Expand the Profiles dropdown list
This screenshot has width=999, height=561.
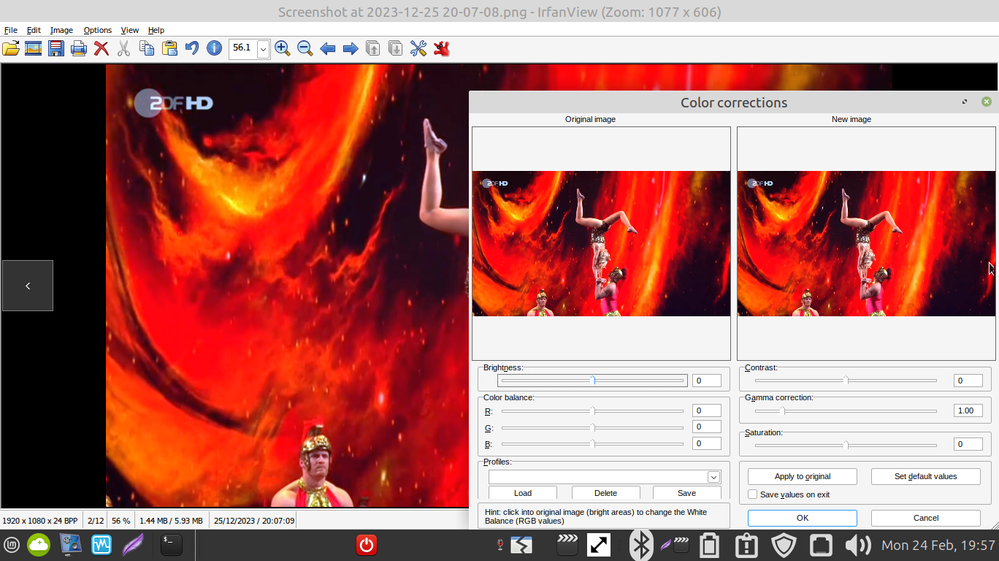[714, 477]
